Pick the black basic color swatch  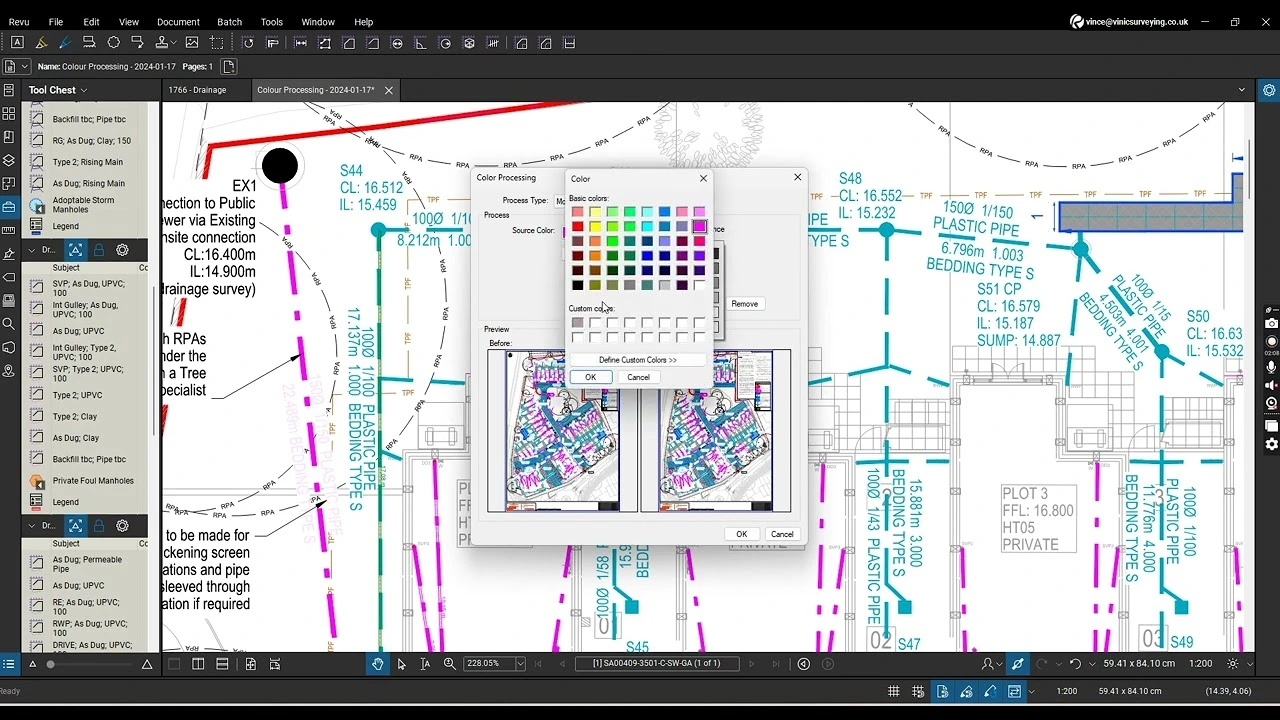[577, 286]
